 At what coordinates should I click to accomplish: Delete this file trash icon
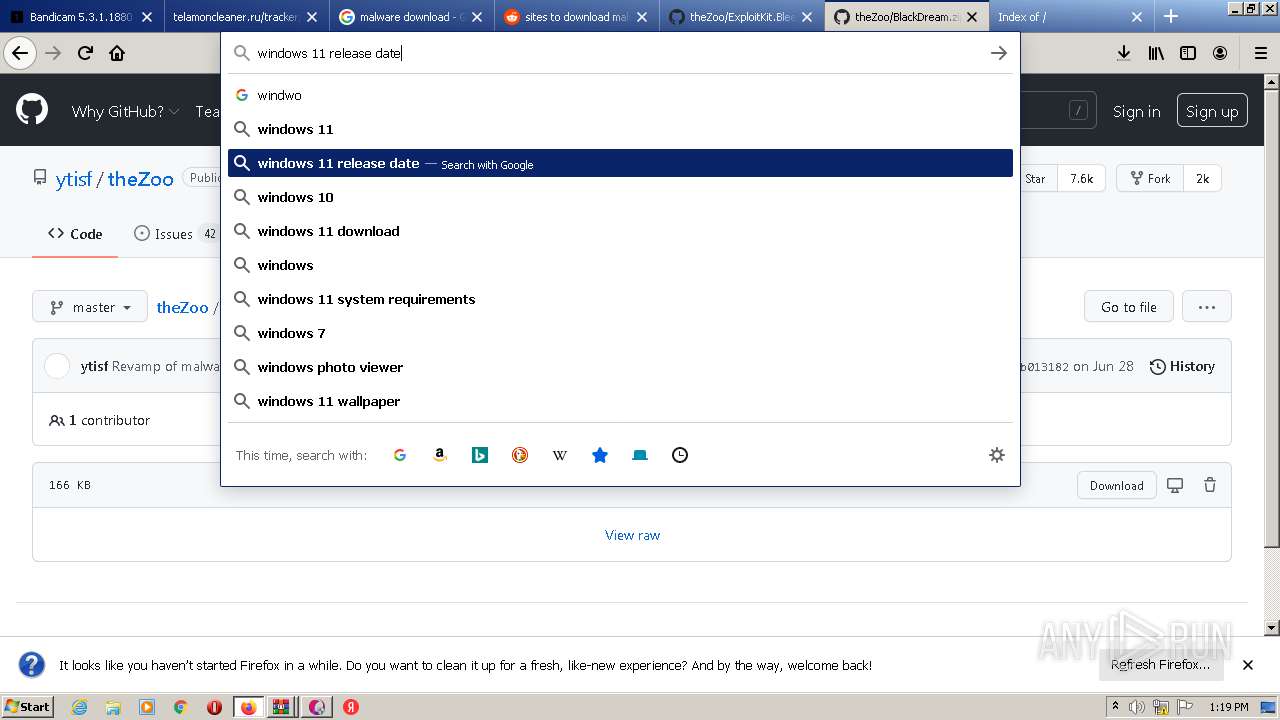(x=1210, y=485)
